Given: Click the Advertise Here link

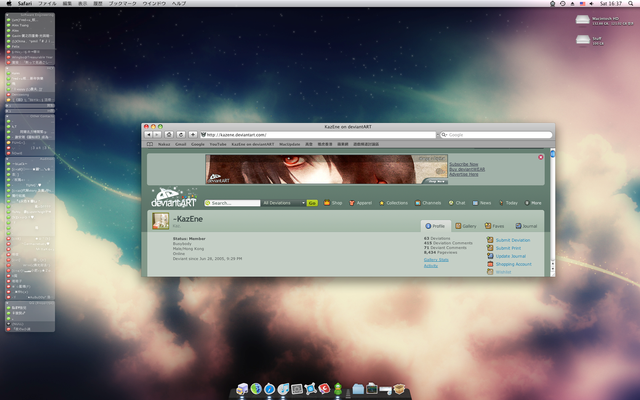Looking at the screenshot, I should click(x=464, y=174).
